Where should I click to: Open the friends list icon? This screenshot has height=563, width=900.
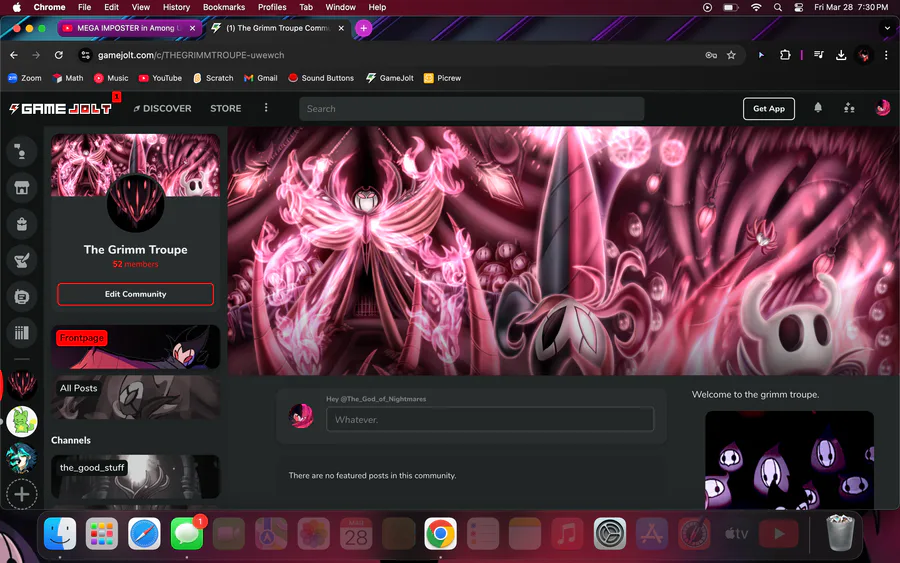[849, 108]
